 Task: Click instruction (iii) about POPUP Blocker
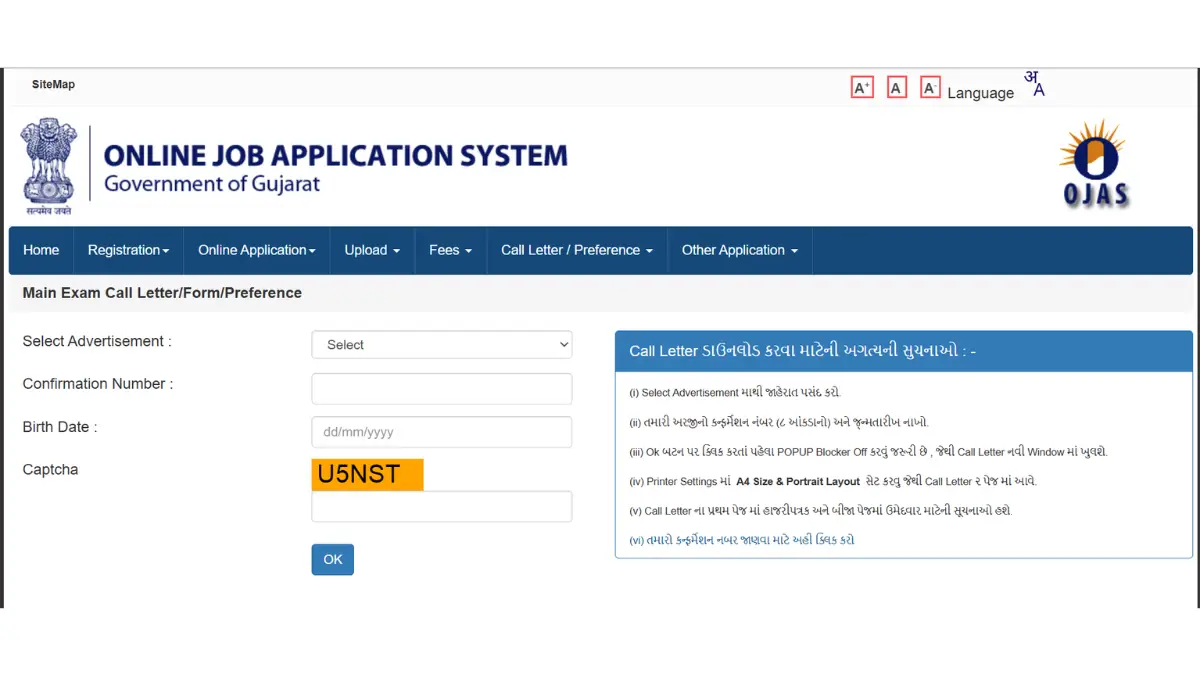(868, 452)
